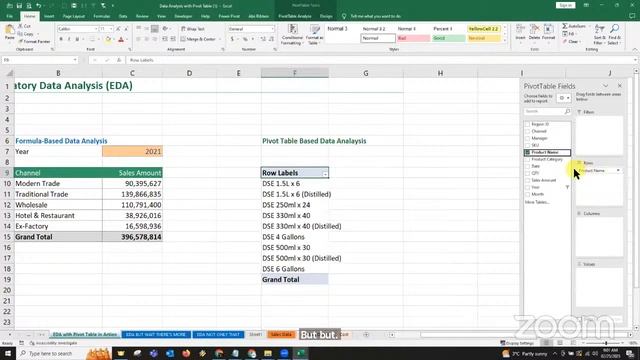Screen dimensions: 640x360
Task: Open Sort & Filter
Action: point(599,34)
